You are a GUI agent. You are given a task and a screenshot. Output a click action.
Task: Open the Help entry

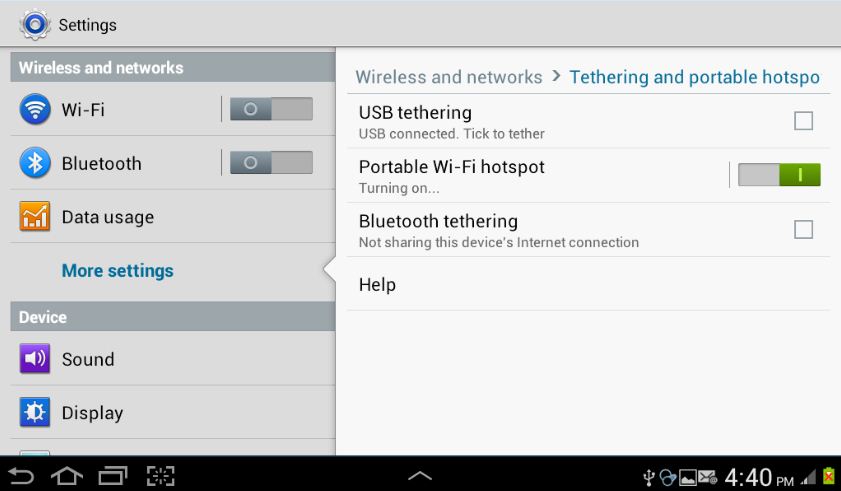(x=589, y=284)
